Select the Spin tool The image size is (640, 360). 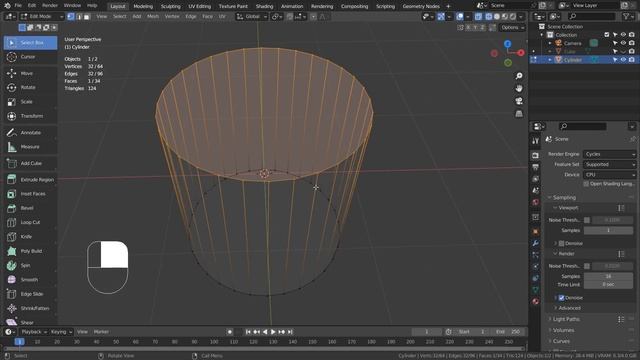click(x=31, y=265)
